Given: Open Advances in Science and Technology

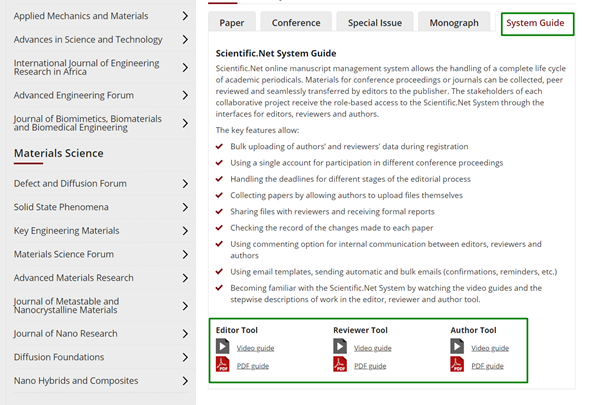Looking at the screenshot, I should (x=88, y=40).
